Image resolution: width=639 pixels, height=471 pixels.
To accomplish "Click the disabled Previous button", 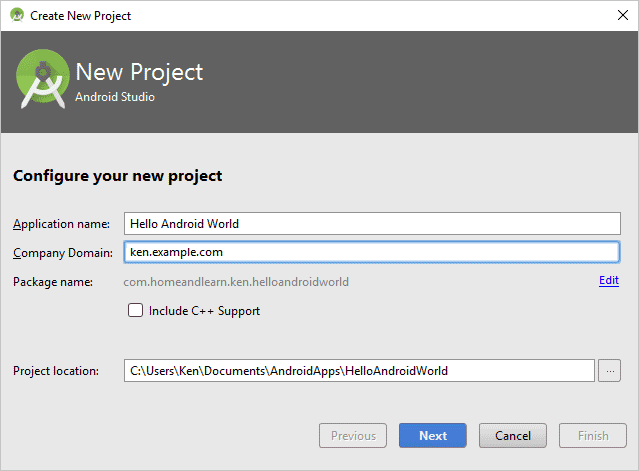I will click(x=353, y=436).
